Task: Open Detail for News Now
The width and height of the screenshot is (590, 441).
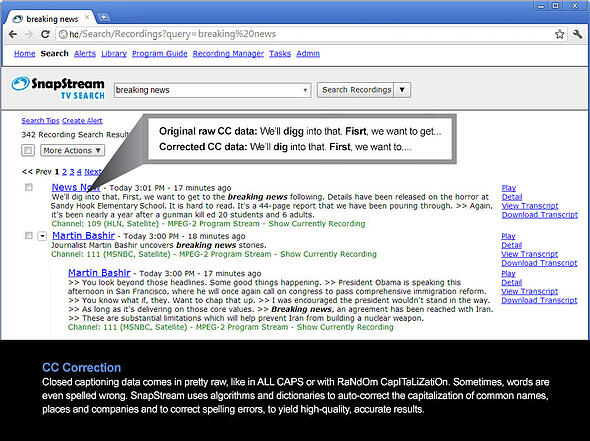Action: click(512, 197)
